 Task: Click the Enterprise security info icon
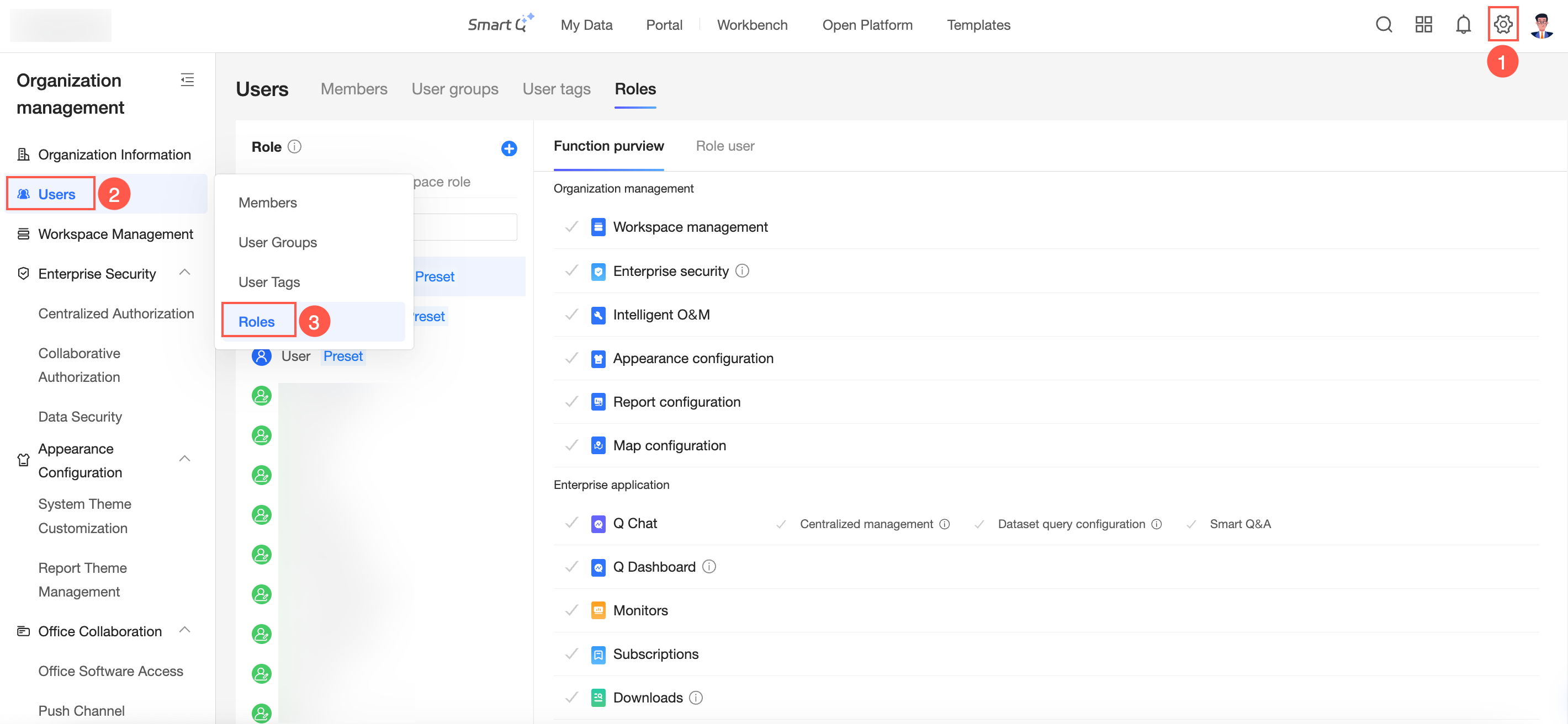742,271
